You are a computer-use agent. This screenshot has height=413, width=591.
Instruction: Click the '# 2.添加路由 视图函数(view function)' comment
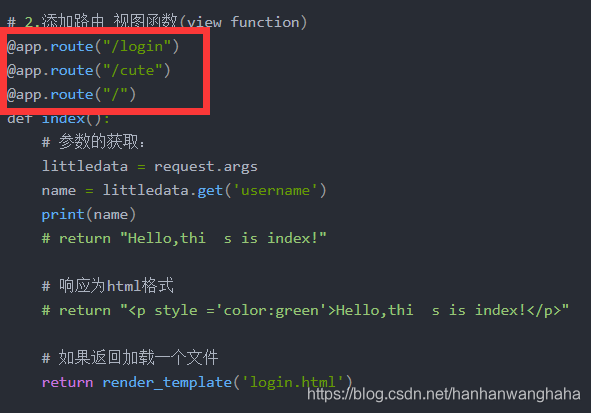pos(157,22)
